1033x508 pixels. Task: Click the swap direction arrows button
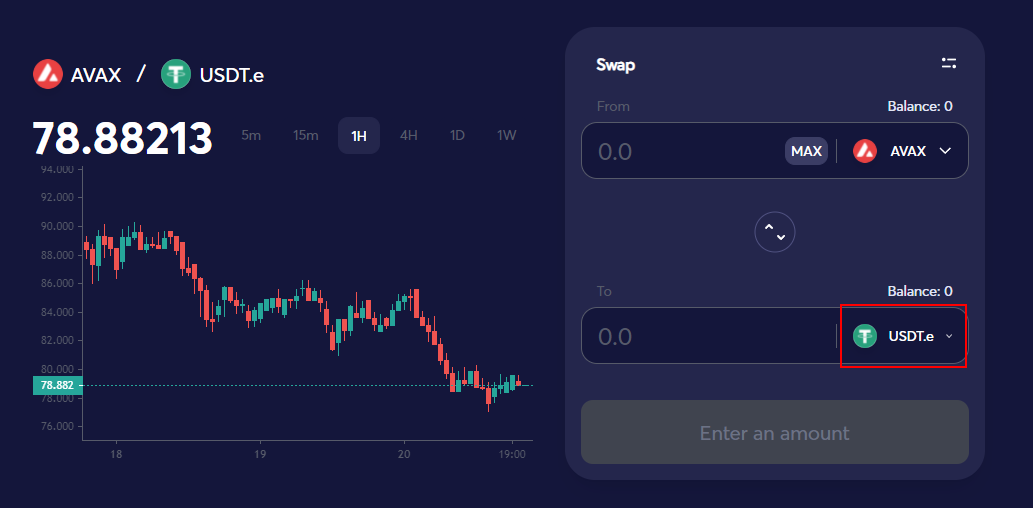point(775,232)
